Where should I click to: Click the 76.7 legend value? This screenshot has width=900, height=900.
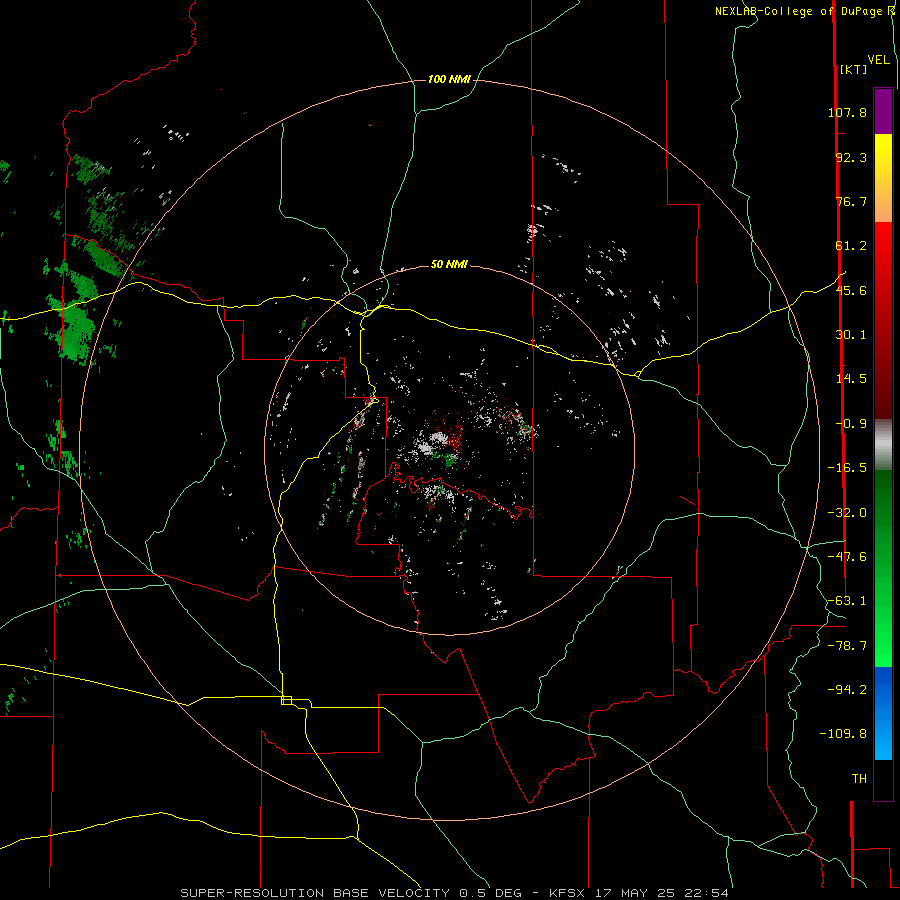pyautogui.click(x=851, y=201)
